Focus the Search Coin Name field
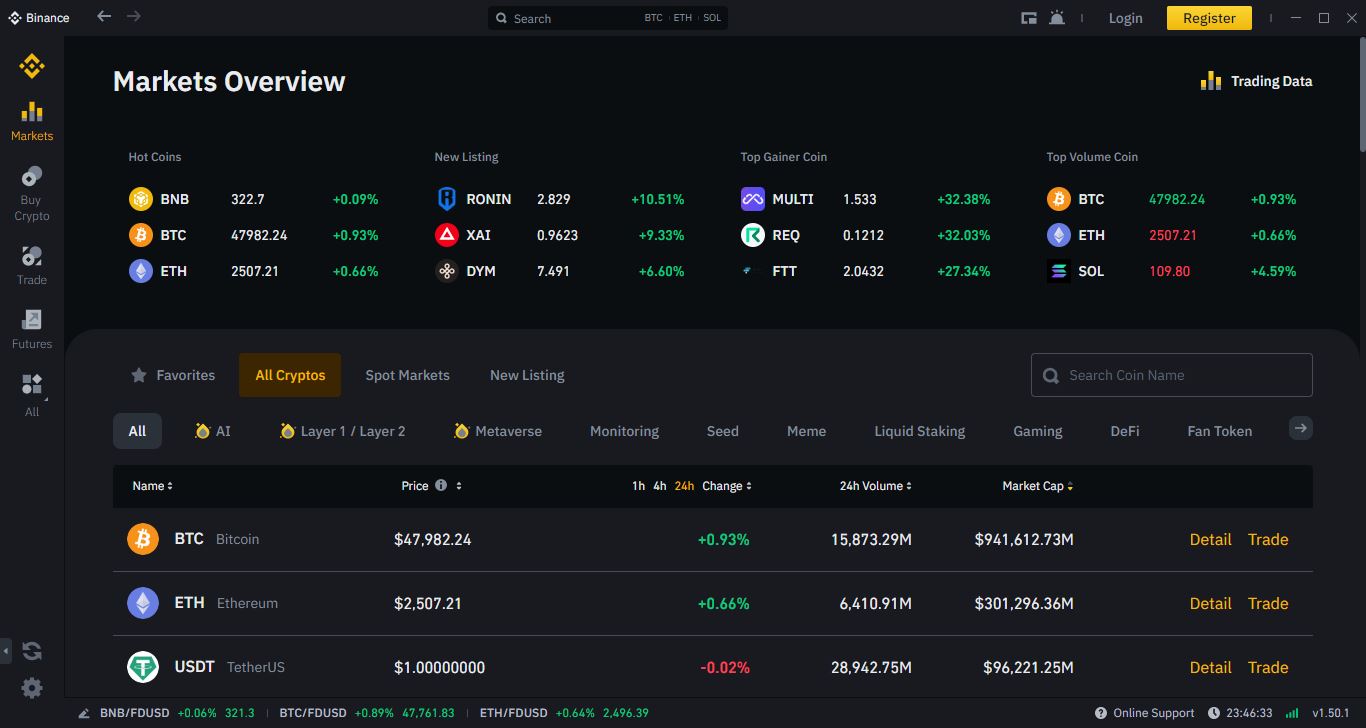Image resolution: width=1366 pixels, height=728 pixels. click(1172, 375)
